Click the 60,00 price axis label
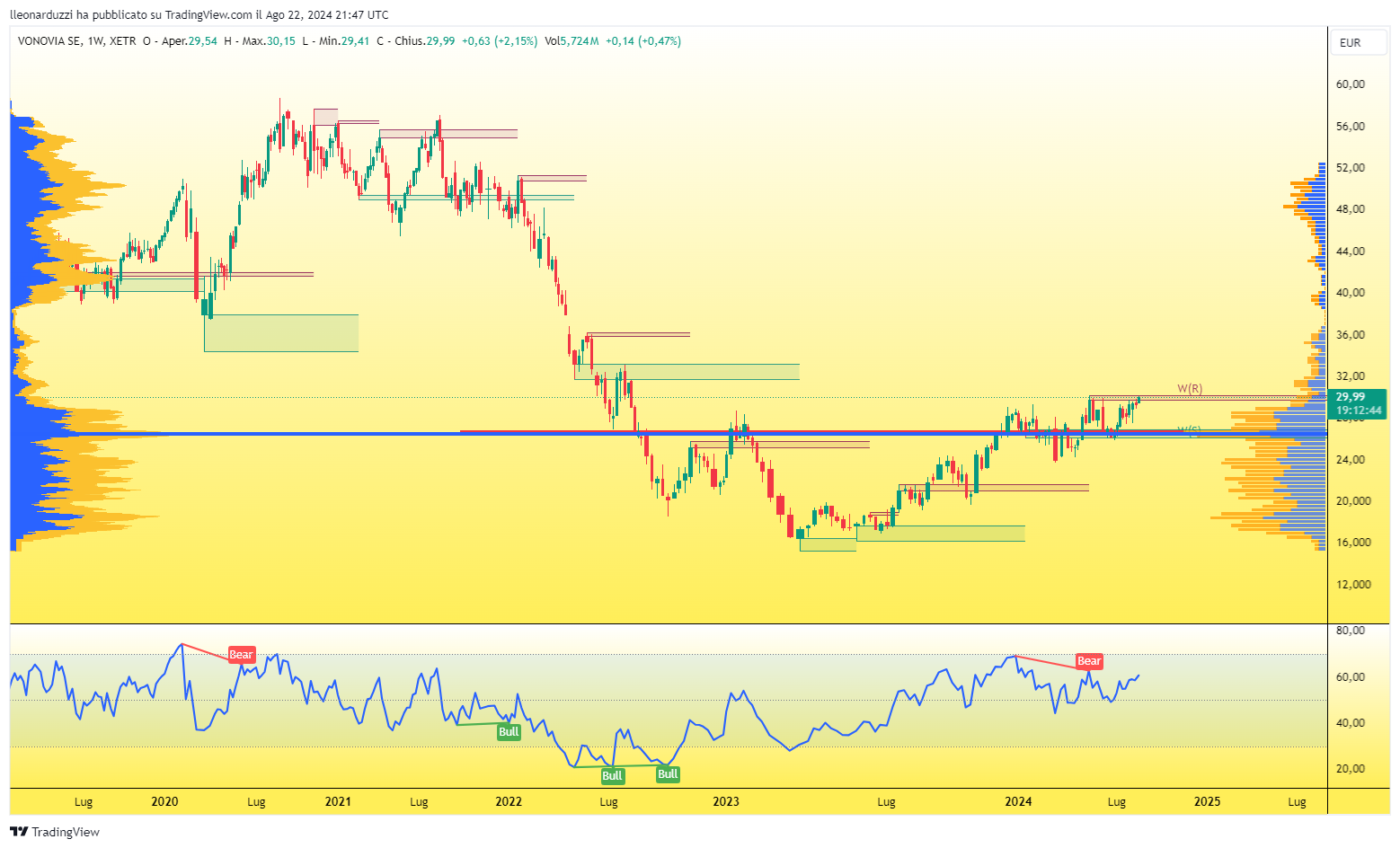 tap(1351, 84)
